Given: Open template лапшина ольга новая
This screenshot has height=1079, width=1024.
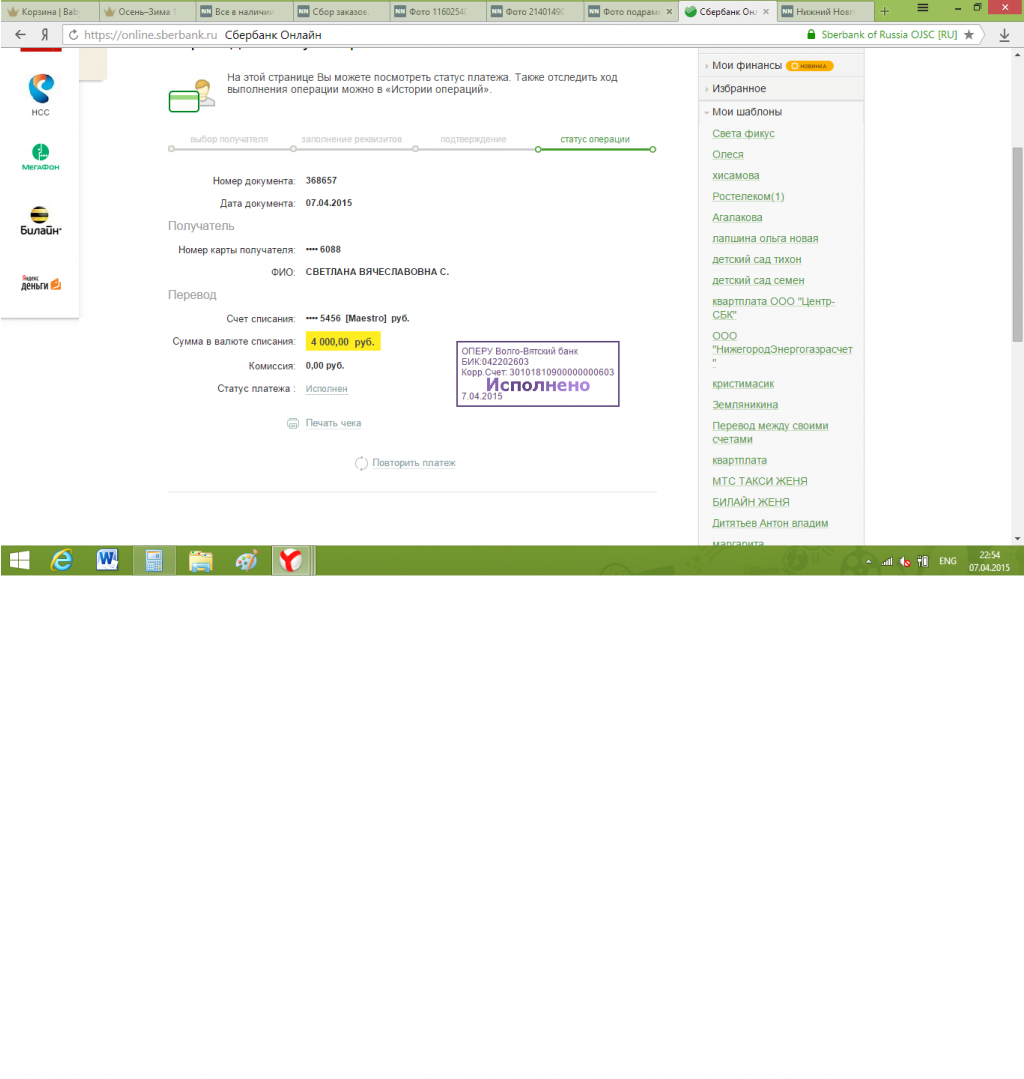Looking at the screenshot, I should point(765,238).
